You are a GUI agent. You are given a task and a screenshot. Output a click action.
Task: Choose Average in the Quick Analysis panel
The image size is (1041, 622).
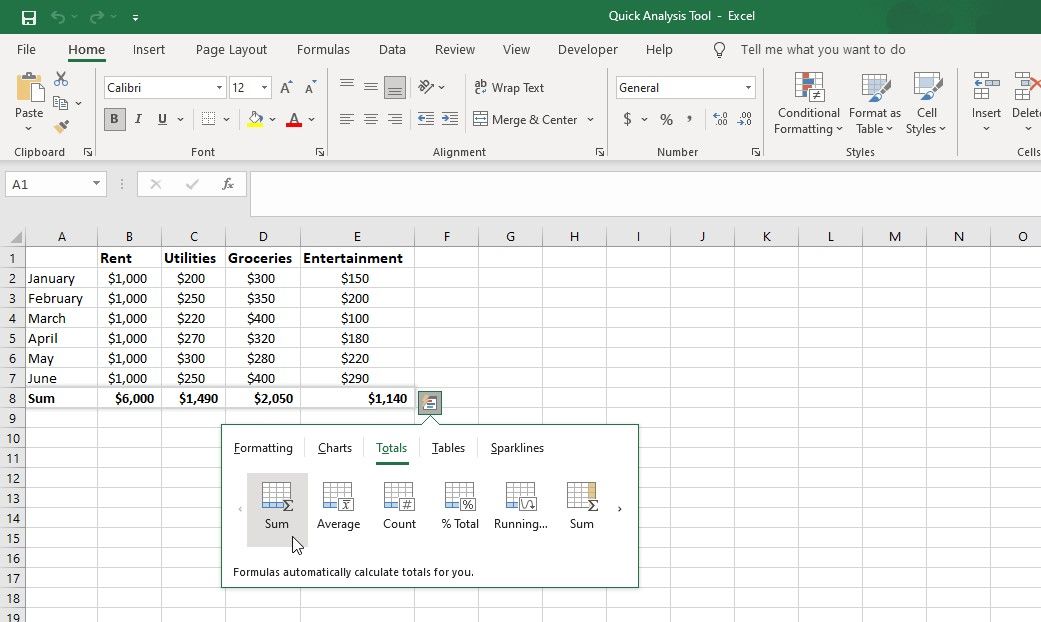[338, 505]
